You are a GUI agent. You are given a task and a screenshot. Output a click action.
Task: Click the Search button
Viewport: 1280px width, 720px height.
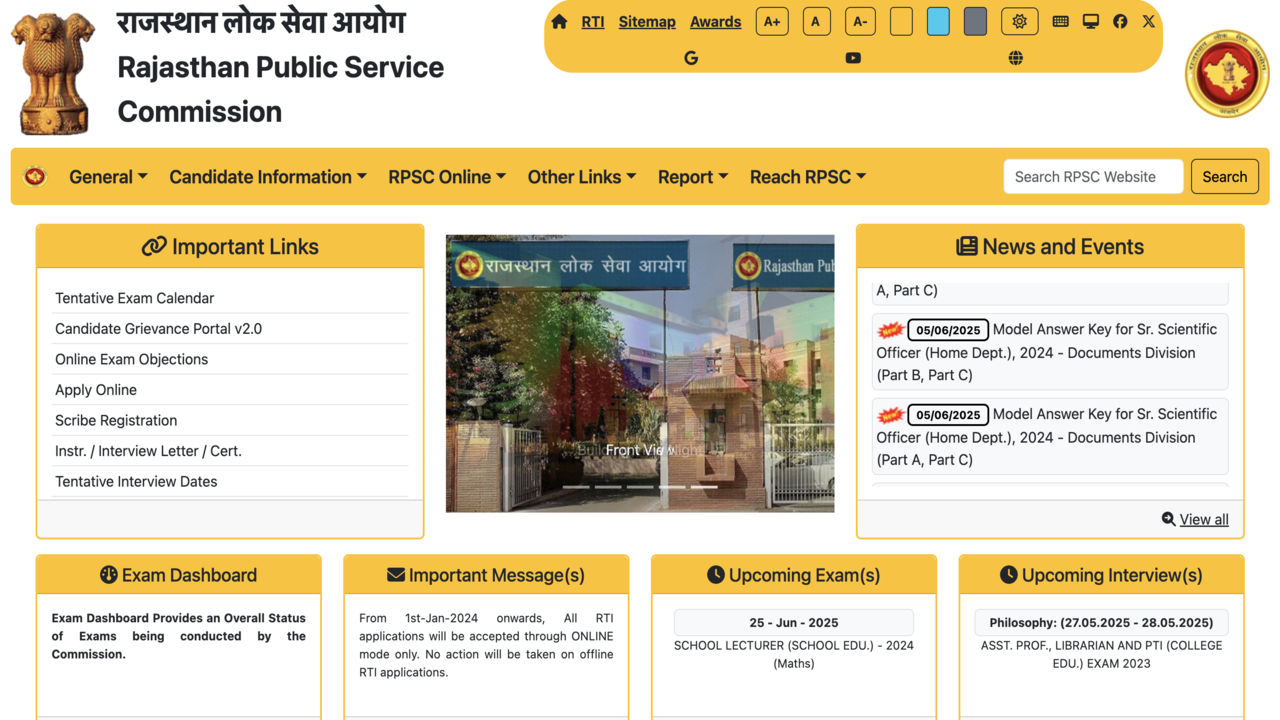coord(1224,177)
